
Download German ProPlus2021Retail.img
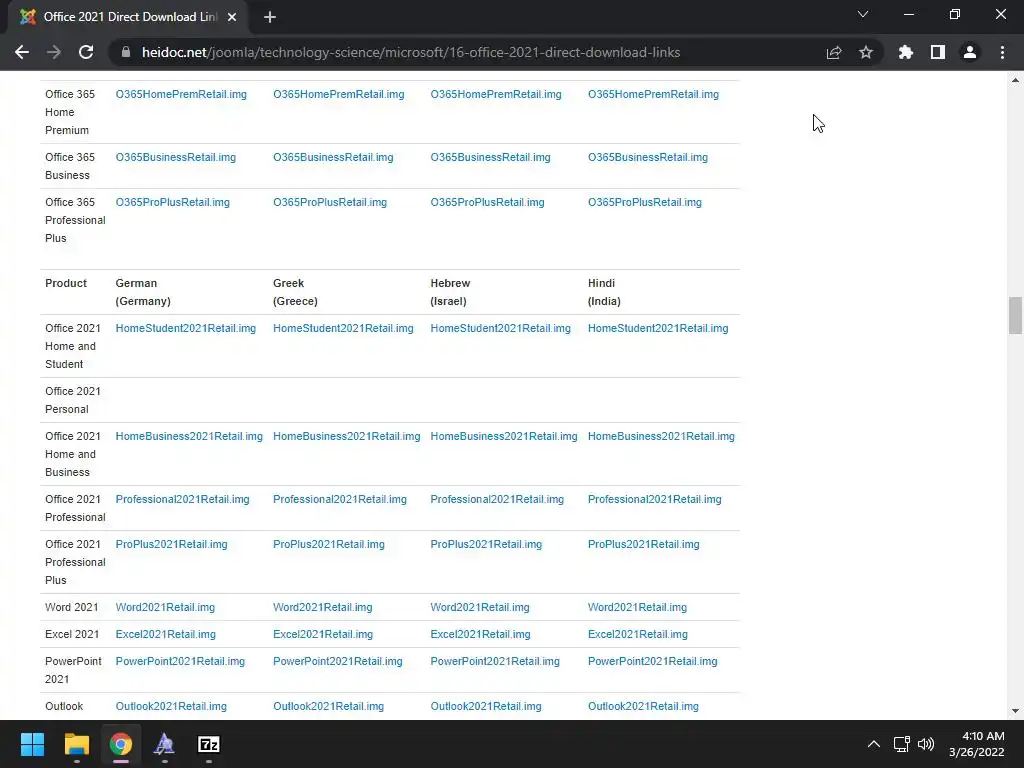click(171, 545)
